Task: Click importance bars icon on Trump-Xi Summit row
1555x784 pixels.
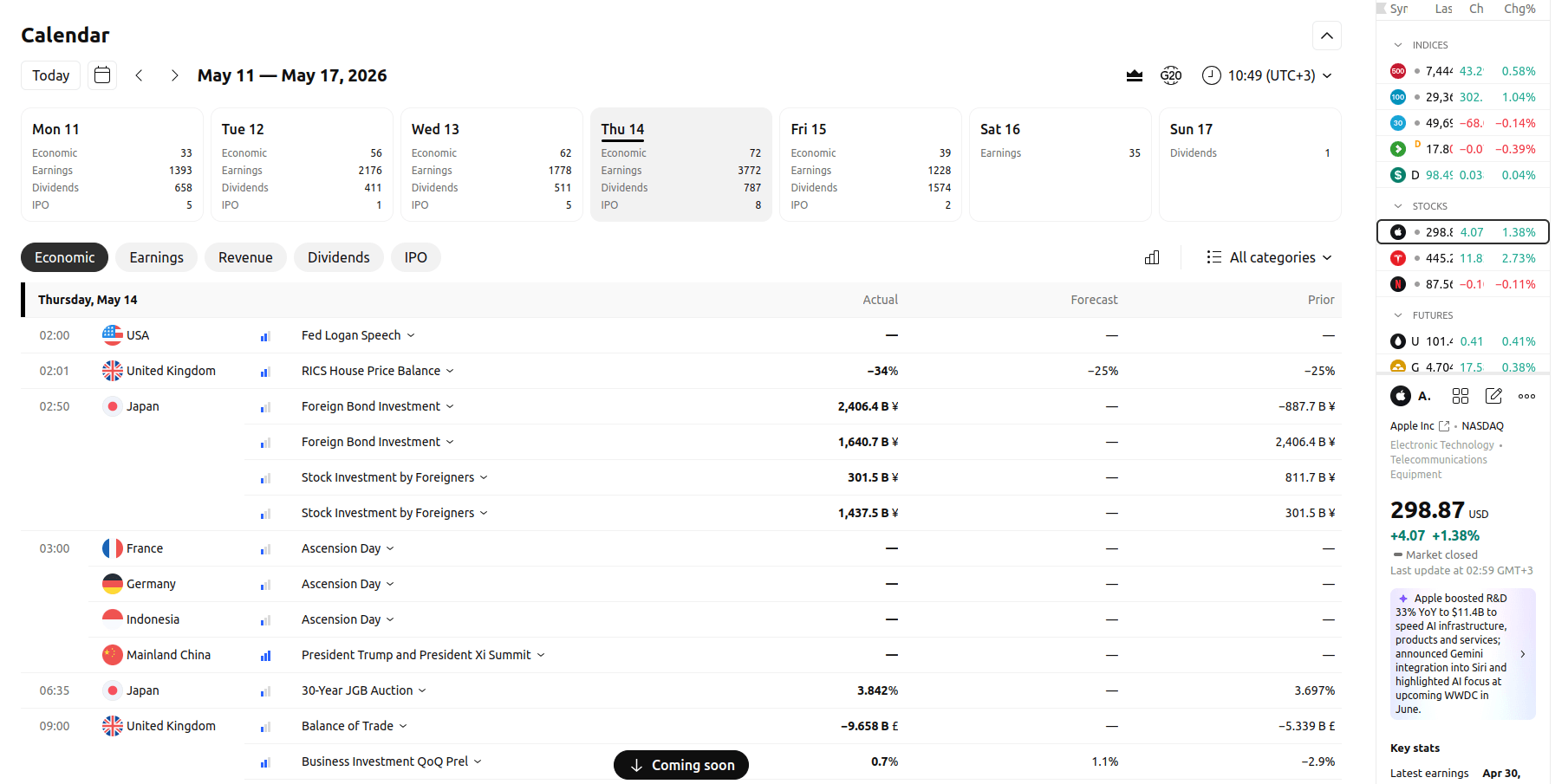Action: (265, 656)
